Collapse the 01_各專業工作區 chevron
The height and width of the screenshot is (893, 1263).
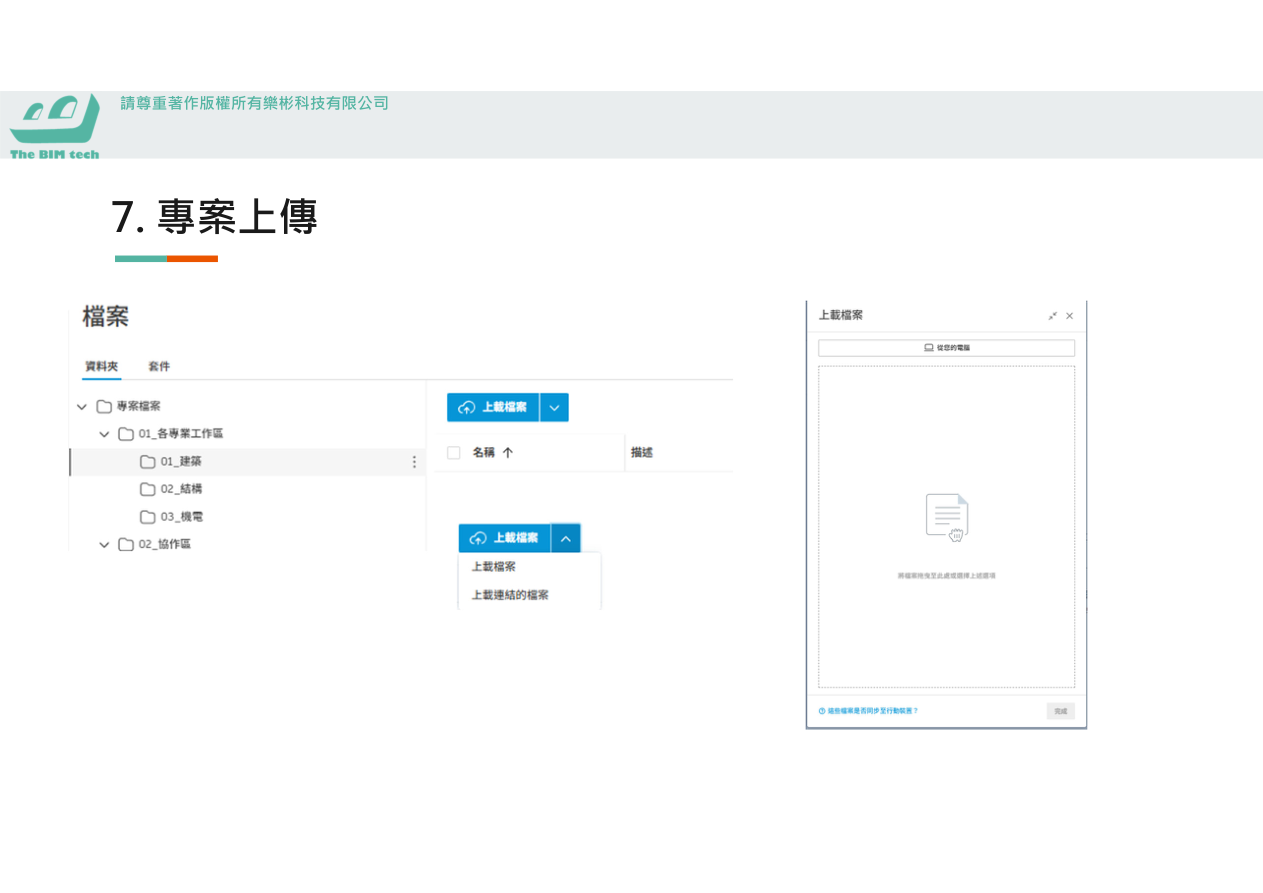click(x=104, y=434)
